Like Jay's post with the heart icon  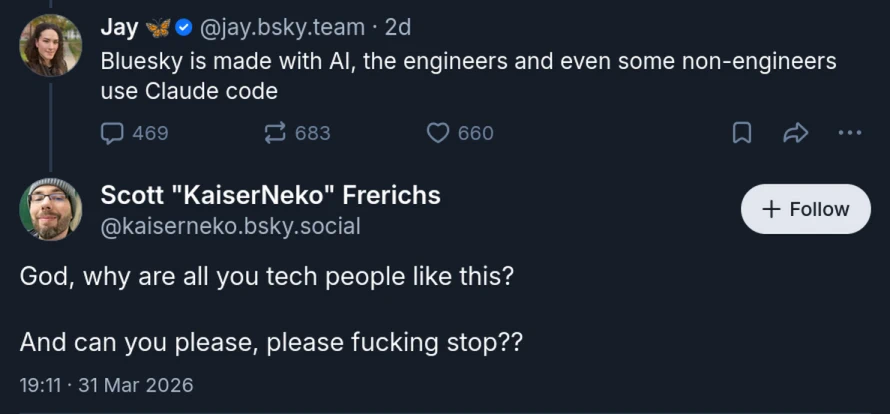tap(437, 133)
